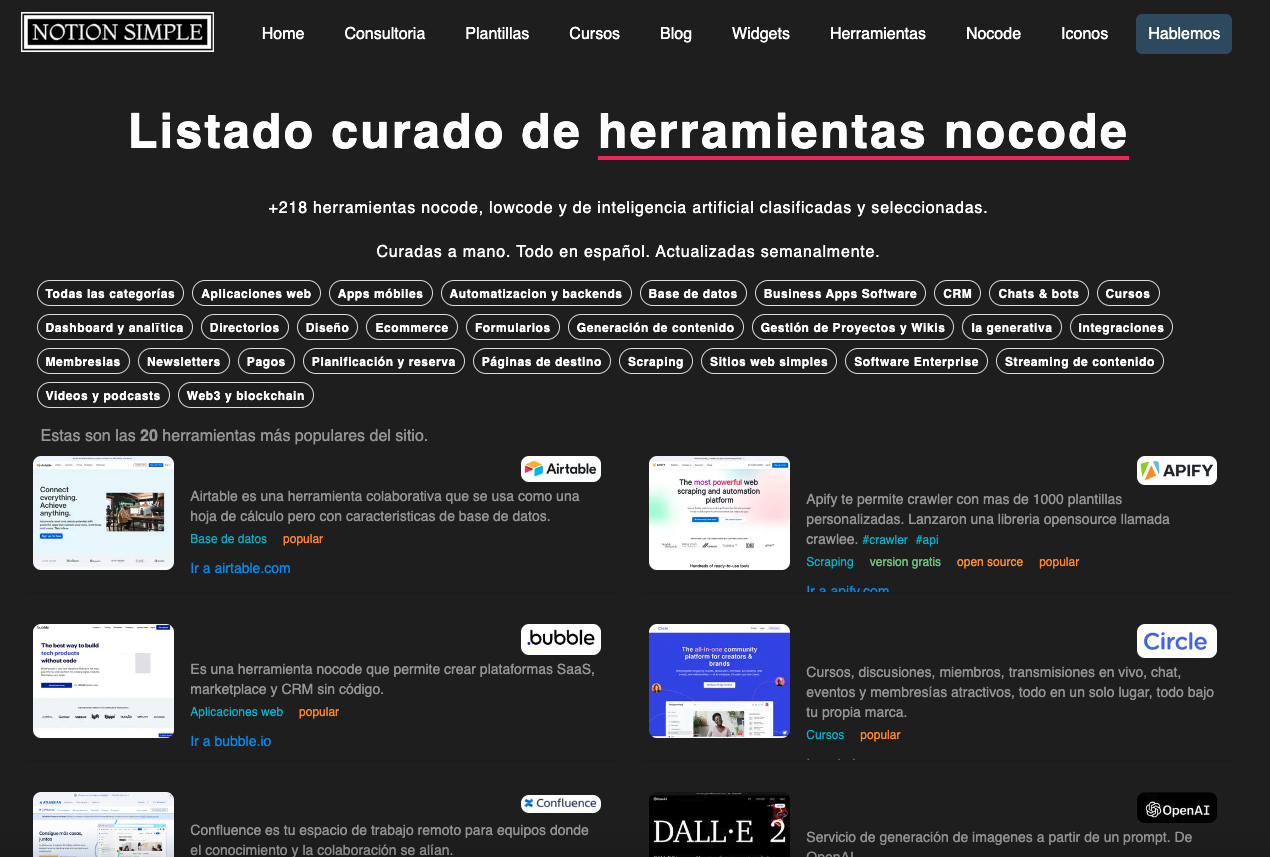
Task: Filter by Newsletters category
Action: click(184, 361)
